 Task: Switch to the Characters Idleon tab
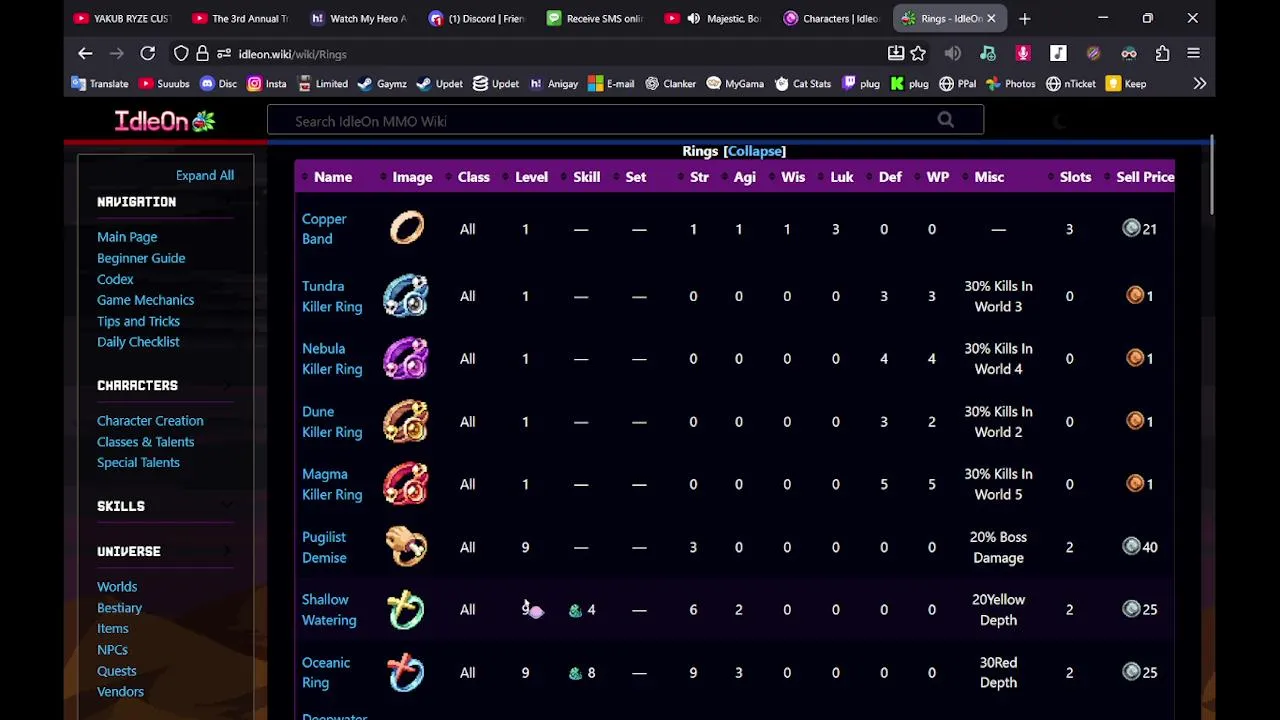(832, 18)
